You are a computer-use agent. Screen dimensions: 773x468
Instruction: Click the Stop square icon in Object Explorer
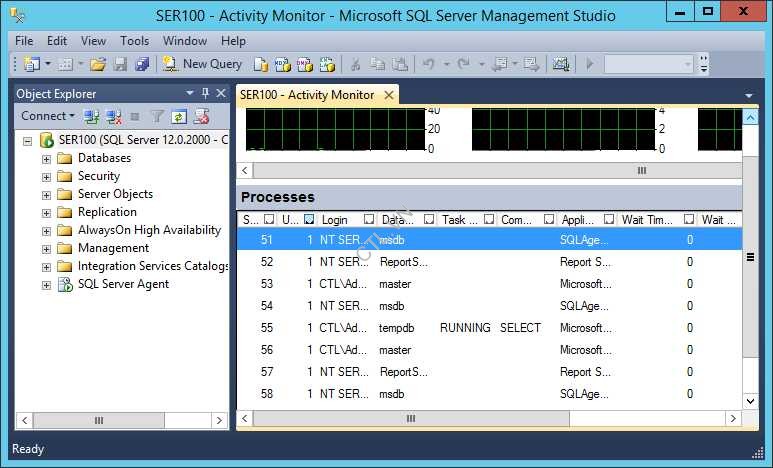[135, 117]
